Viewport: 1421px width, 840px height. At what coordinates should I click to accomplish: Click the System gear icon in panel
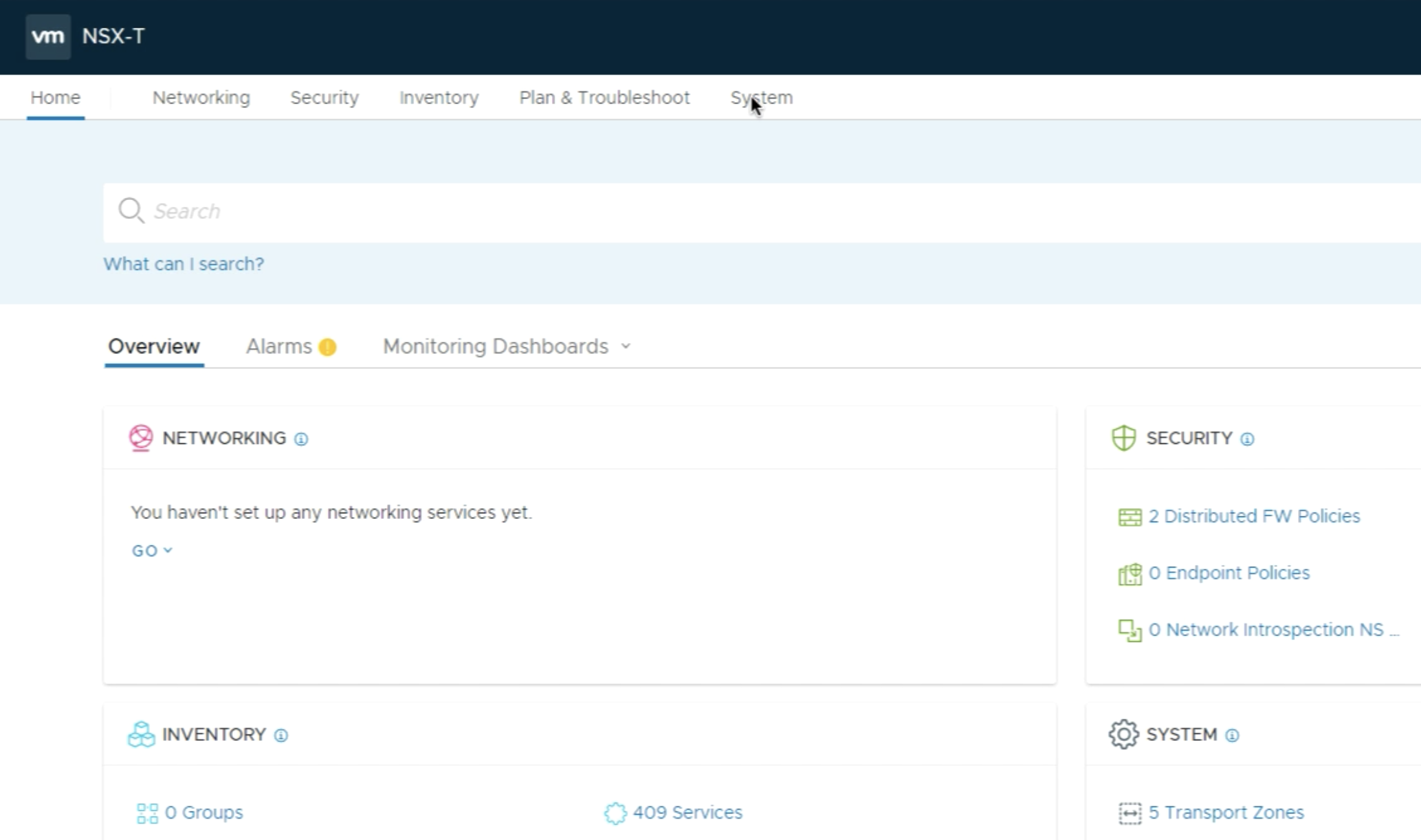click(1123, 735)
